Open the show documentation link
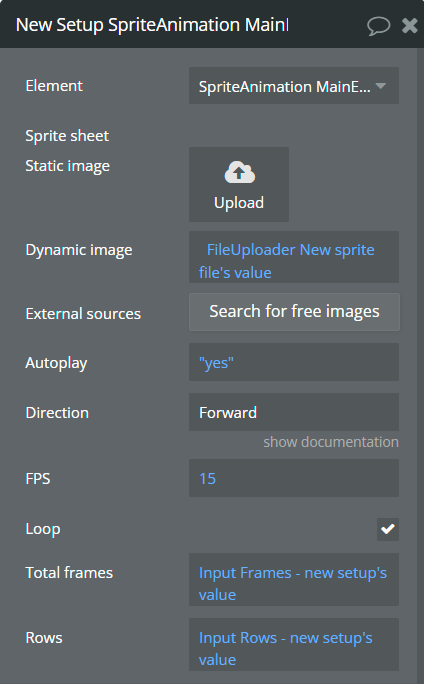 pyautogui.click(x=331, y=442)
